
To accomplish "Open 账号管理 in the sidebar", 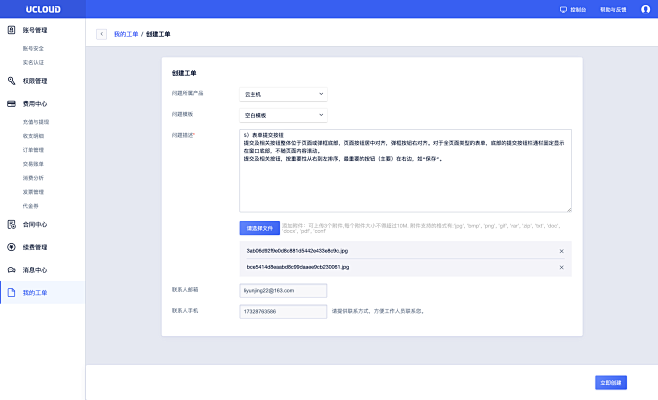I will pos(34,31).
